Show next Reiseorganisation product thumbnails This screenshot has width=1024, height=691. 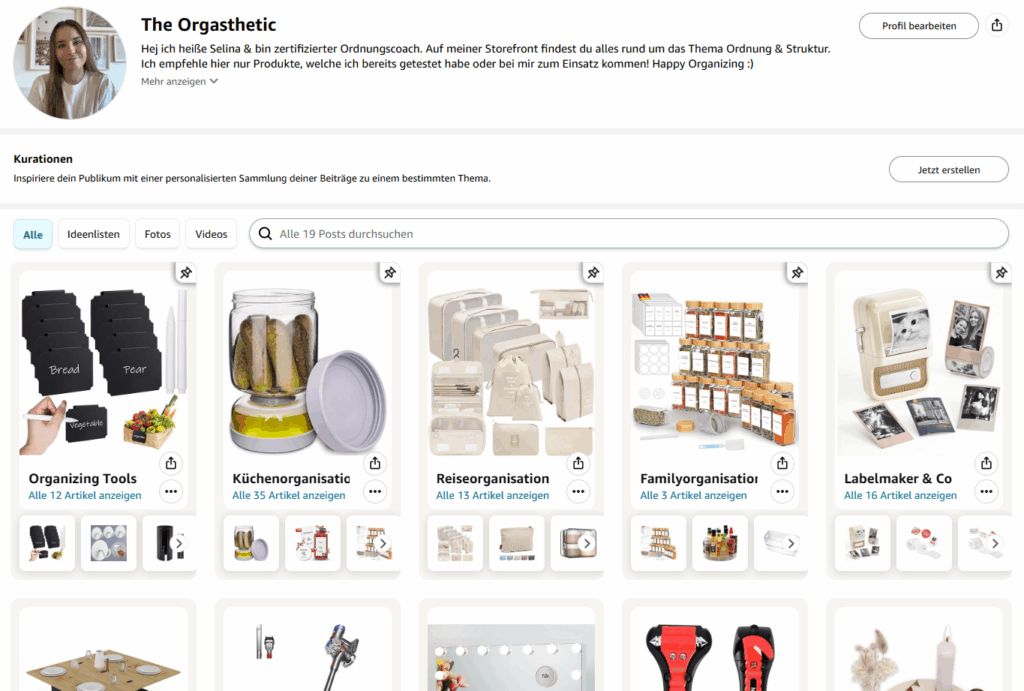[x=587, y=544]
